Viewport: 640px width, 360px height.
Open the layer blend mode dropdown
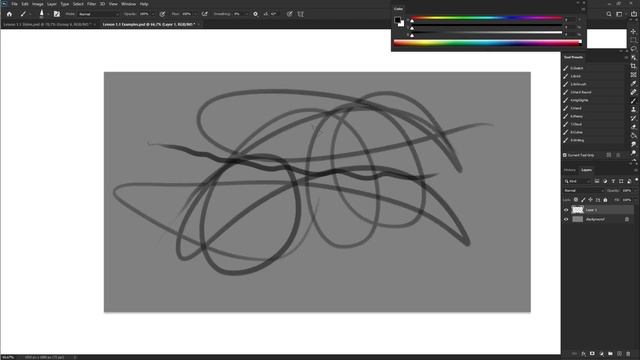click(584, 191)
